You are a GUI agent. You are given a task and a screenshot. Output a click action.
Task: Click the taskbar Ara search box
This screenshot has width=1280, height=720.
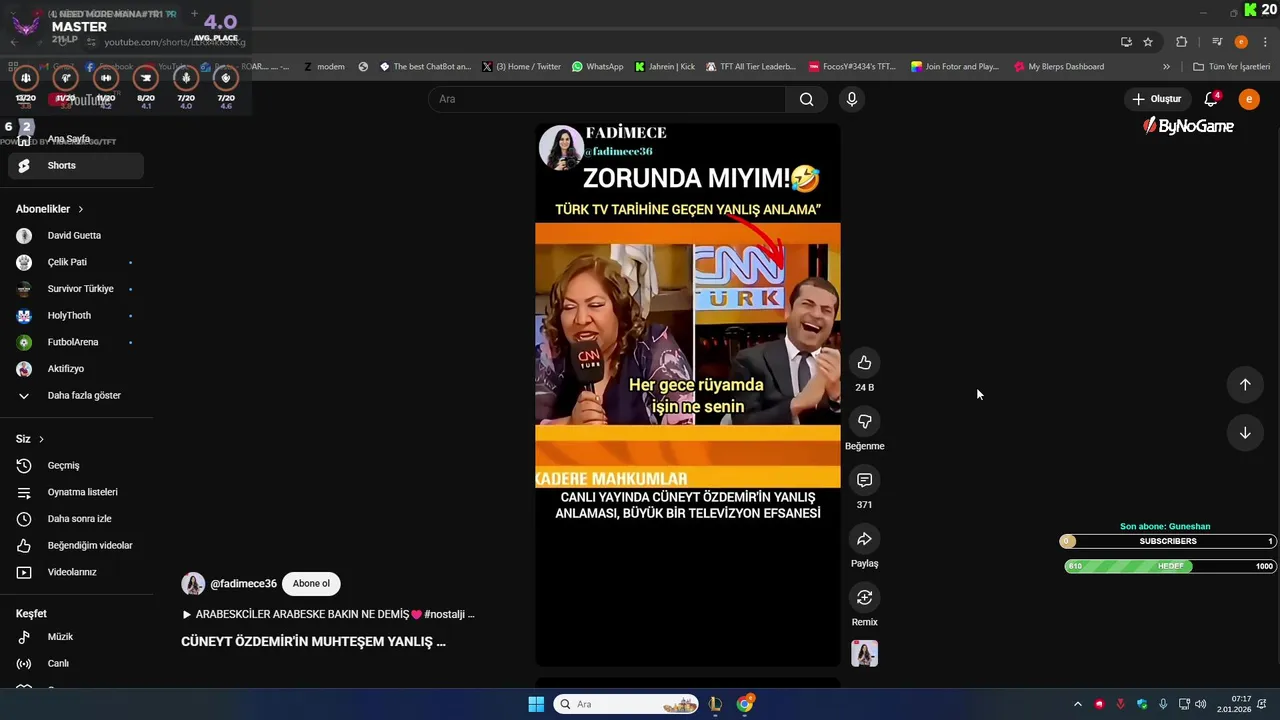(627, 704)
